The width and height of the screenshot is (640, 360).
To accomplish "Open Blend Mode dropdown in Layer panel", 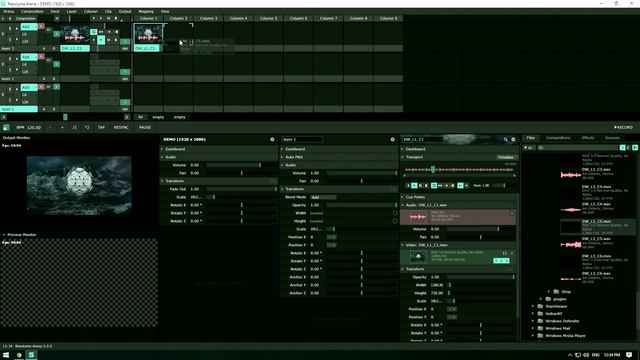I will click(x=323, y=197).
